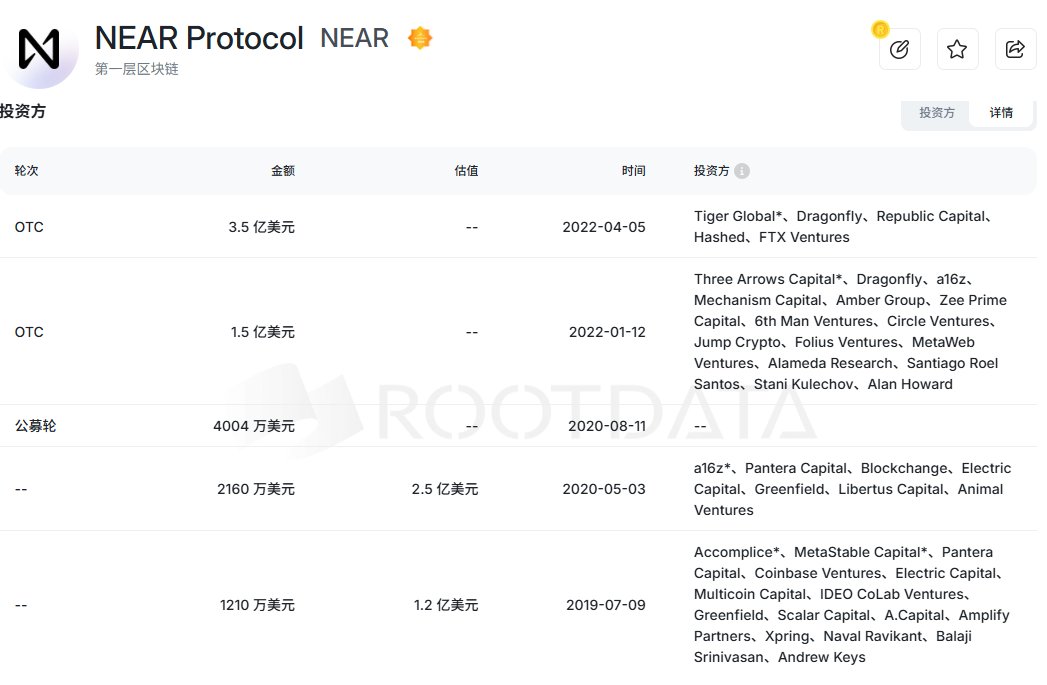Favorite the project with star icon
The height and width of the screenshot is (685, 1047).
tap(958, 49)
